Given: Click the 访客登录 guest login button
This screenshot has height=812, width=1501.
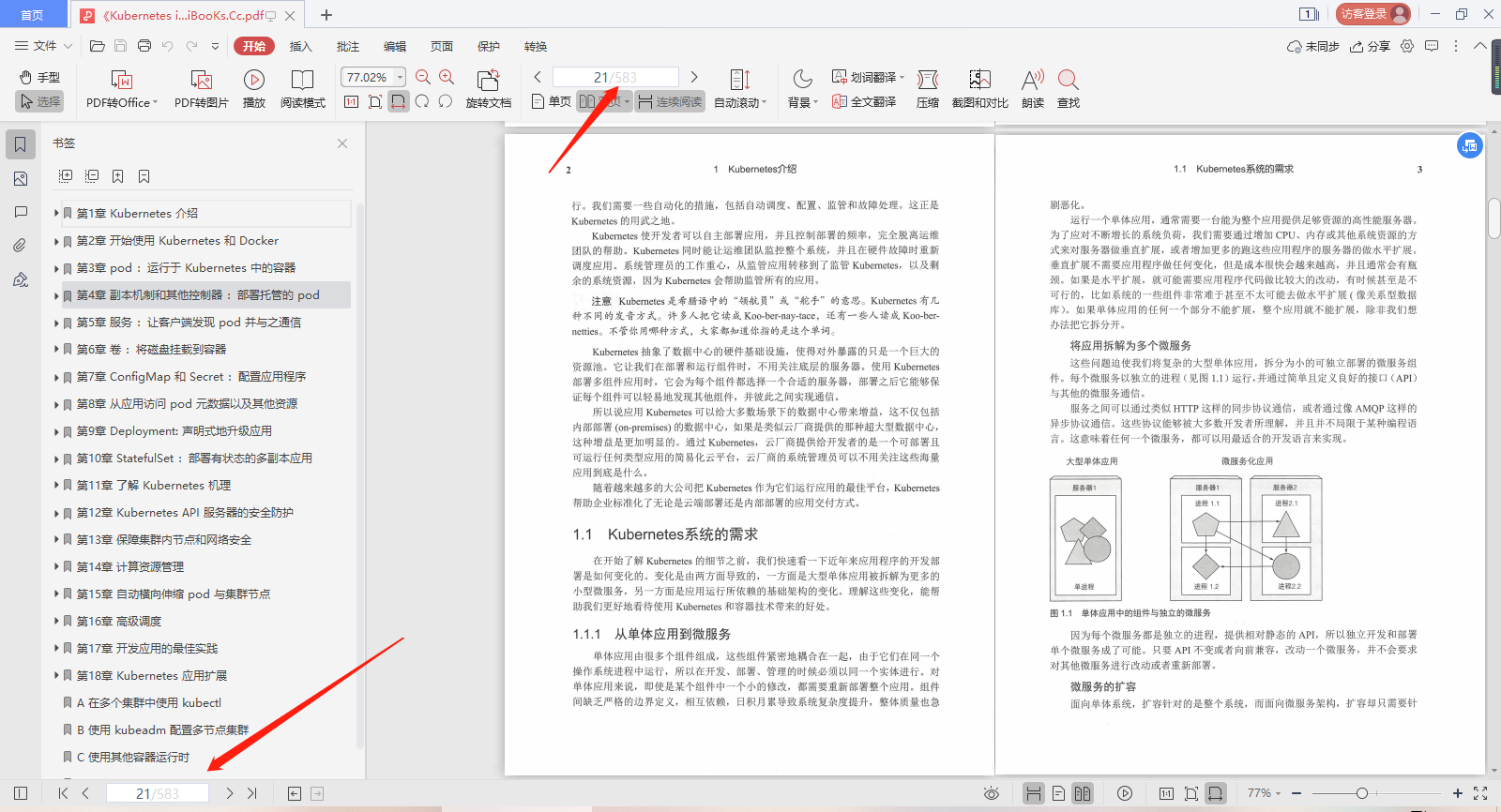Looking at the screenshot, I should tap(1373, 14).
